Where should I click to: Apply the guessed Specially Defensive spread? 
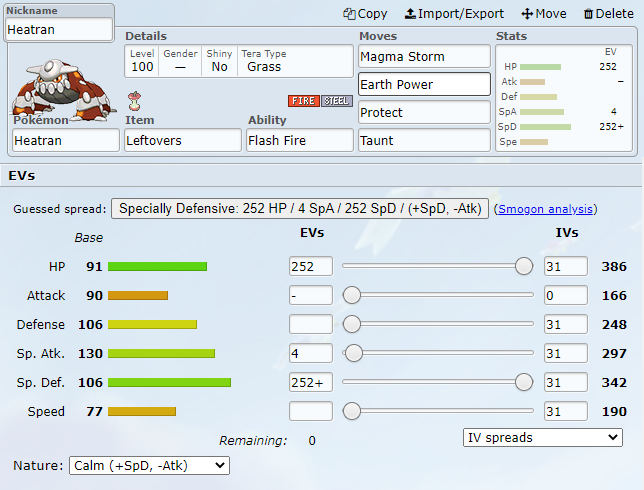click(x=300, y=209)
